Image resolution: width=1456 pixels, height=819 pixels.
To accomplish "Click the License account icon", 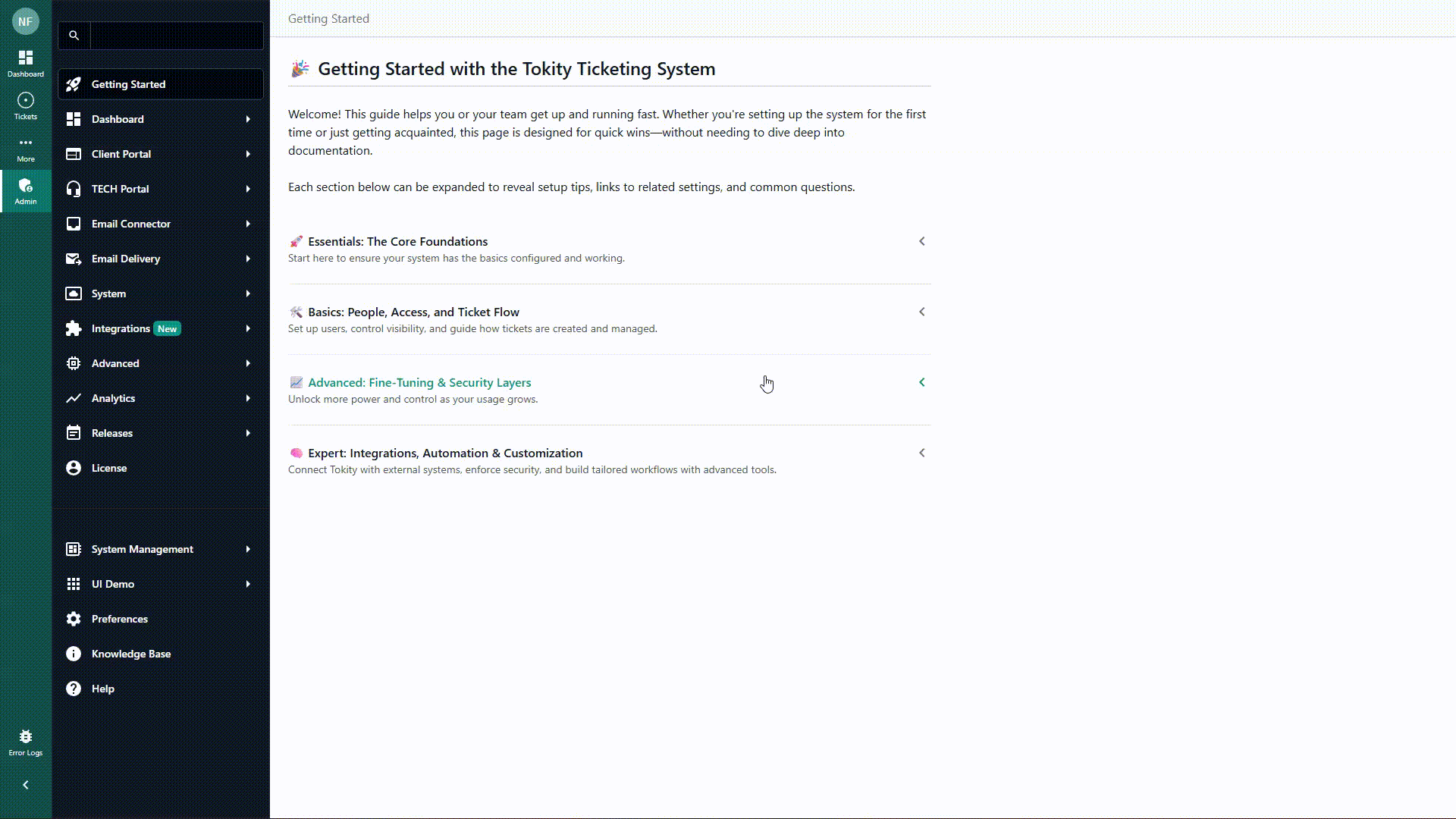I will (x=74, y=468).
